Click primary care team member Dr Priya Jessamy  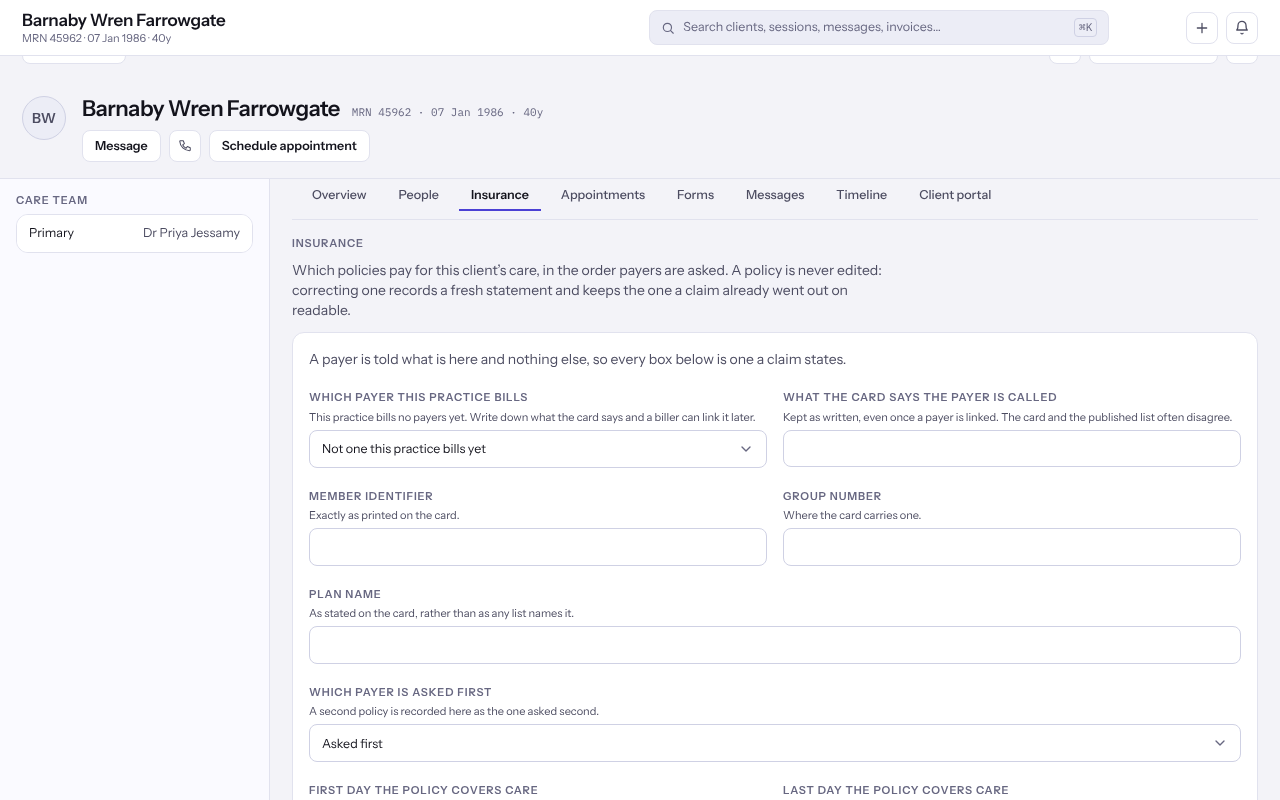(134, 233)
